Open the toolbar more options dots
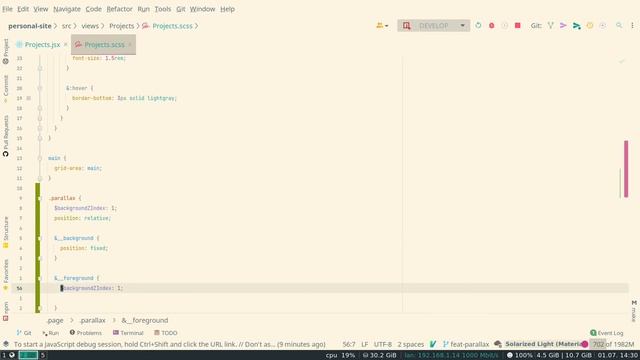Screen dimensions: 640x360 632,25
